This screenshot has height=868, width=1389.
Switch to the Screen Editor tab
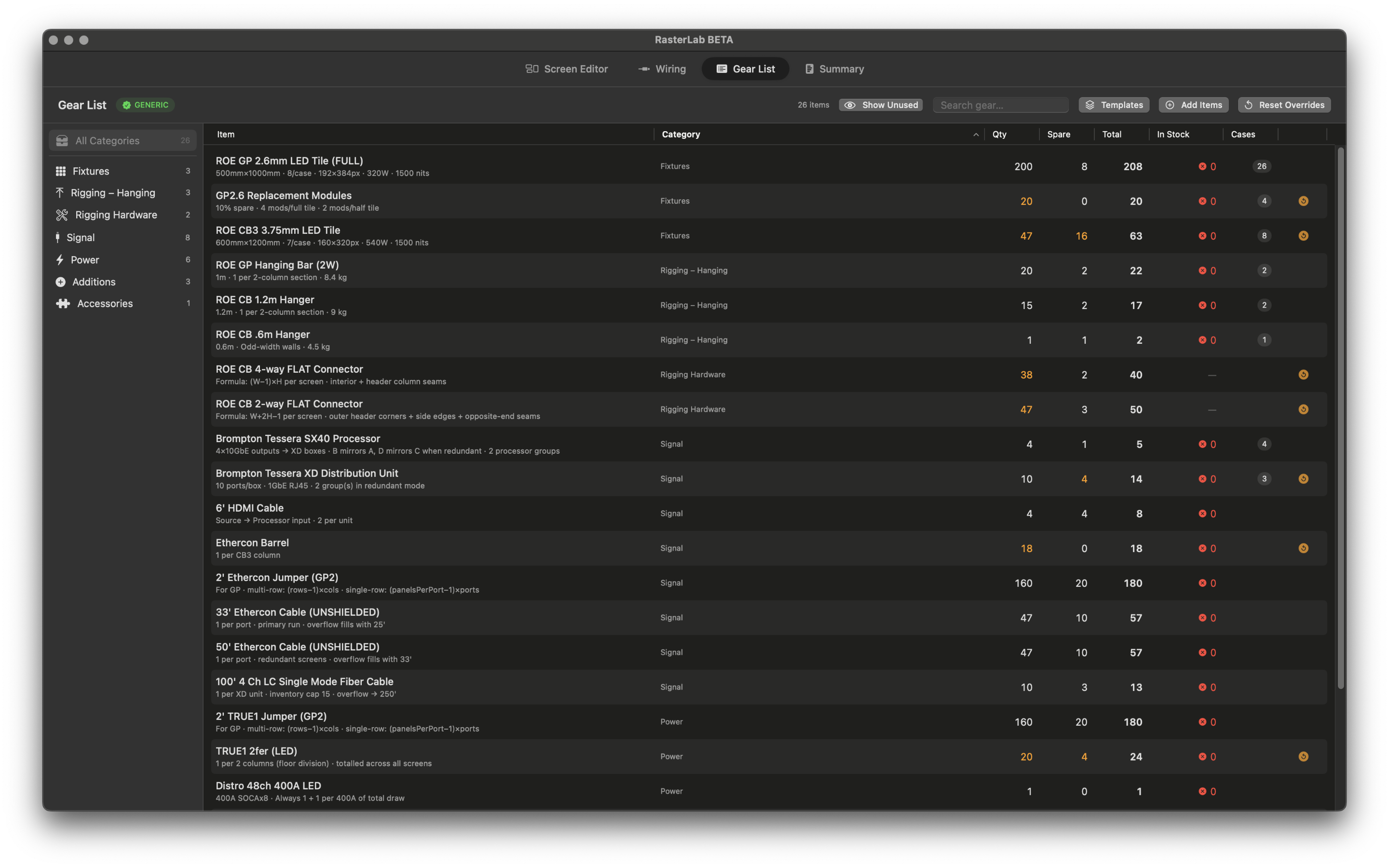point(567,69)
